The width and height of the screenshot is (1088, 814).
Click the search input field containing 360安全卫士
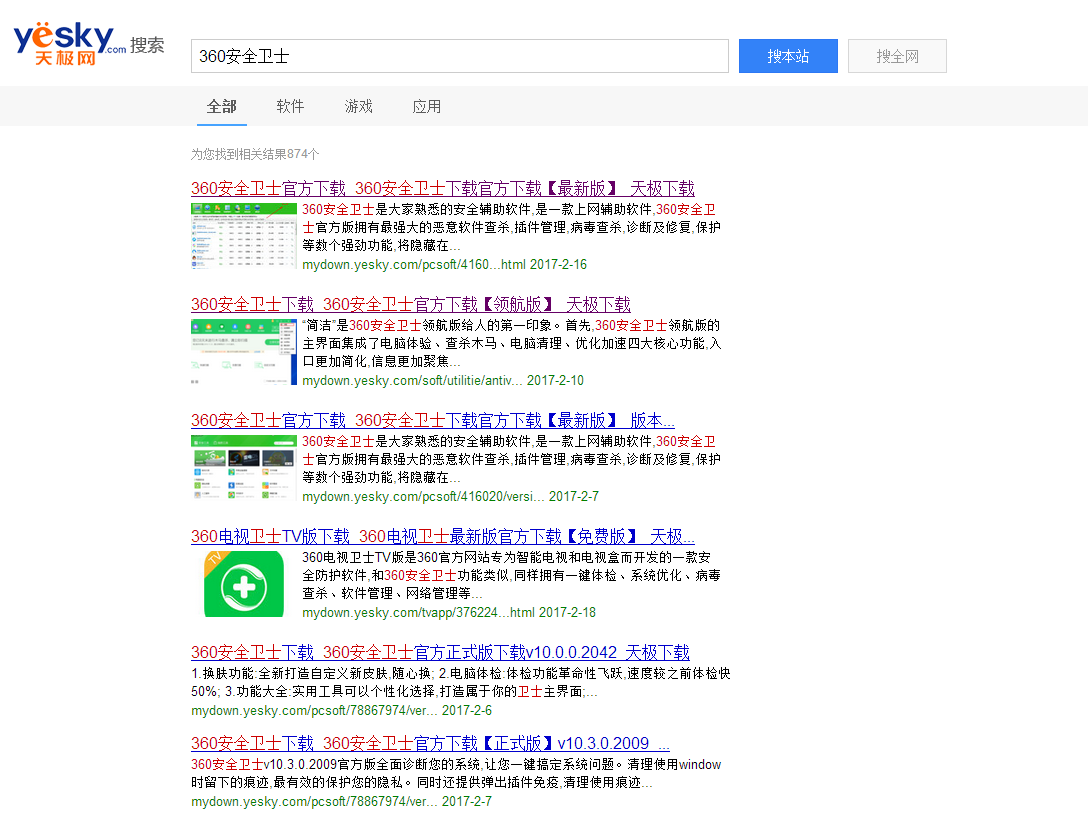(x=459, y=56)
